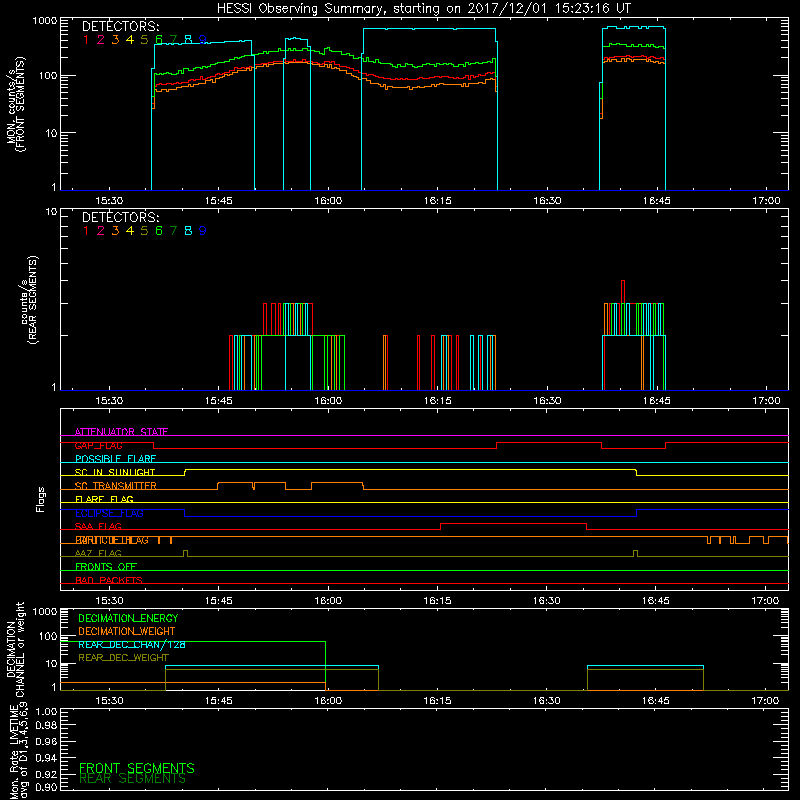
Task: Click the 100 y-axis value on the front segments plot
Action: 48,76
